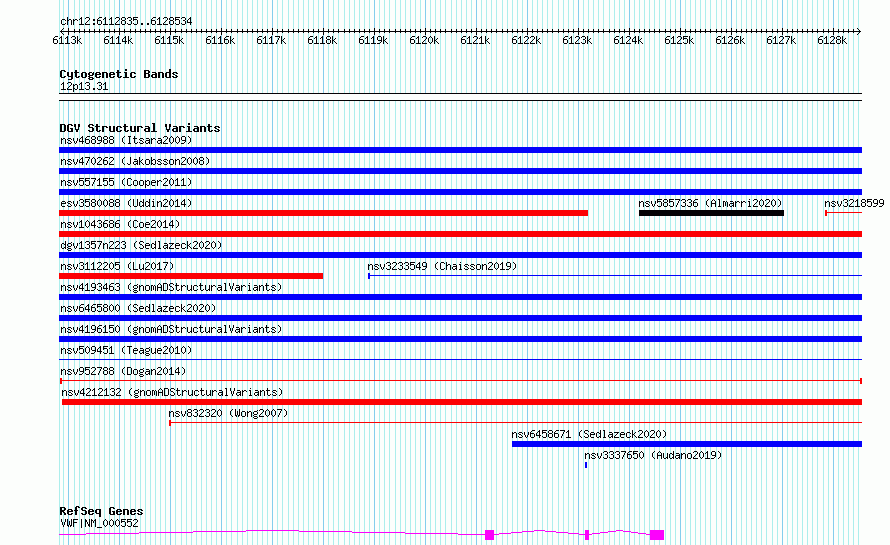890x545 pixels.
Task: Click the DGV Structural Variants track title
Action: point(140,128)
